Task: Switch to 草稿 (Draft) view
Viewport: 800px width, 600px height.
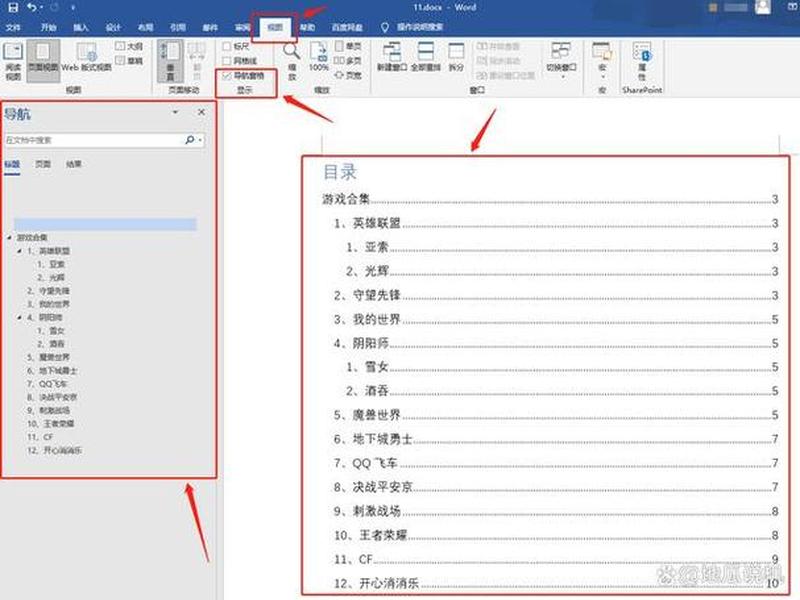Action: pyautogui.click(x=129, y=61)
